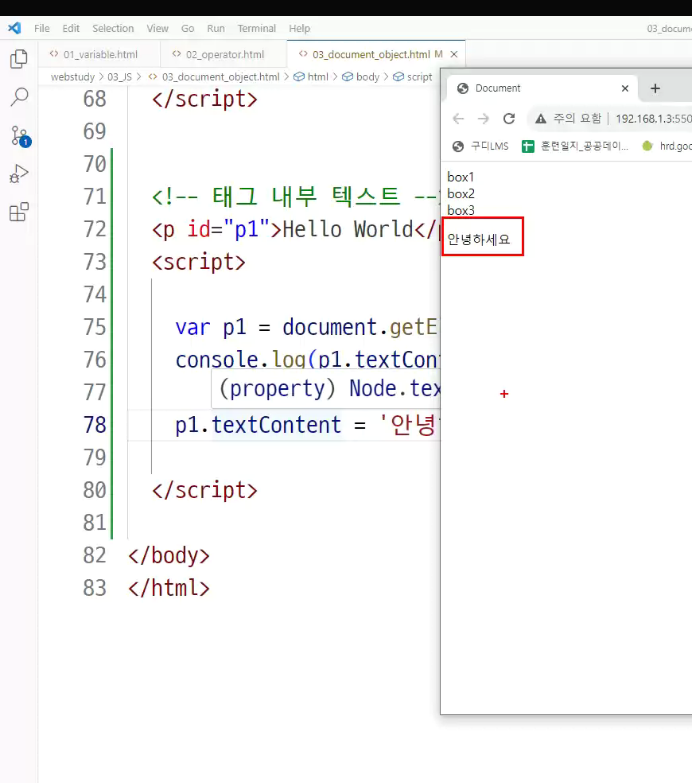Screen dimensions: 692x783
Task: Open the Terminal menu
Action: (x=257, y=28)
